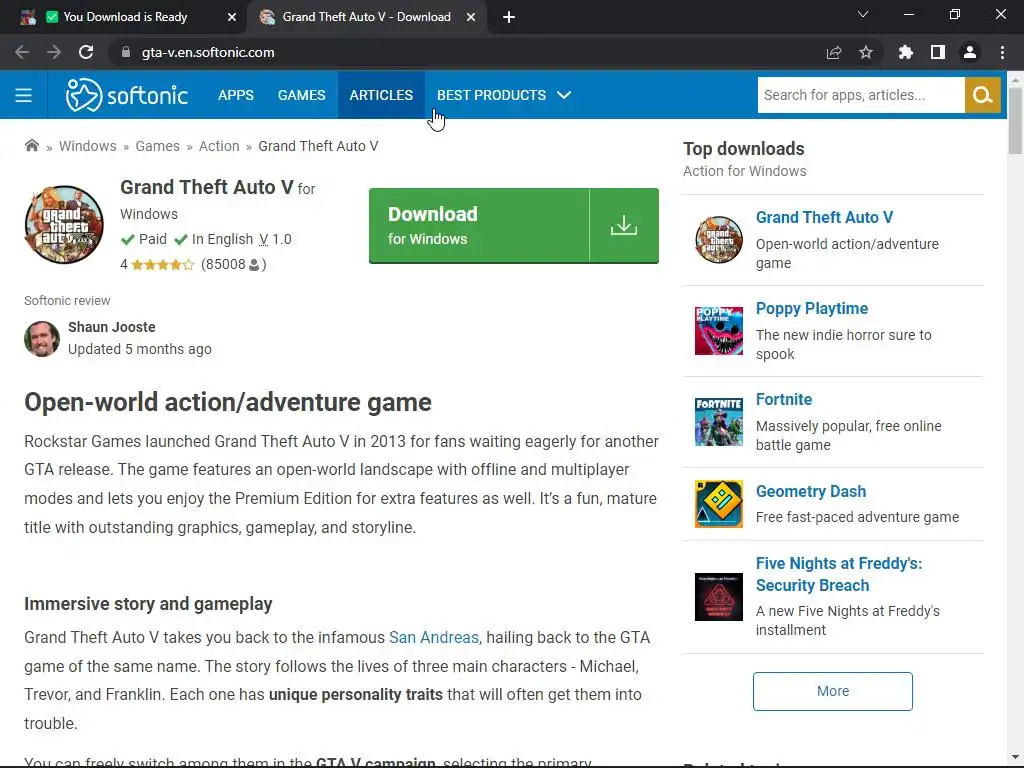Click the V 1.0 version label
This screenshot has height=768, width=1024.
click(x=275, y=239)
